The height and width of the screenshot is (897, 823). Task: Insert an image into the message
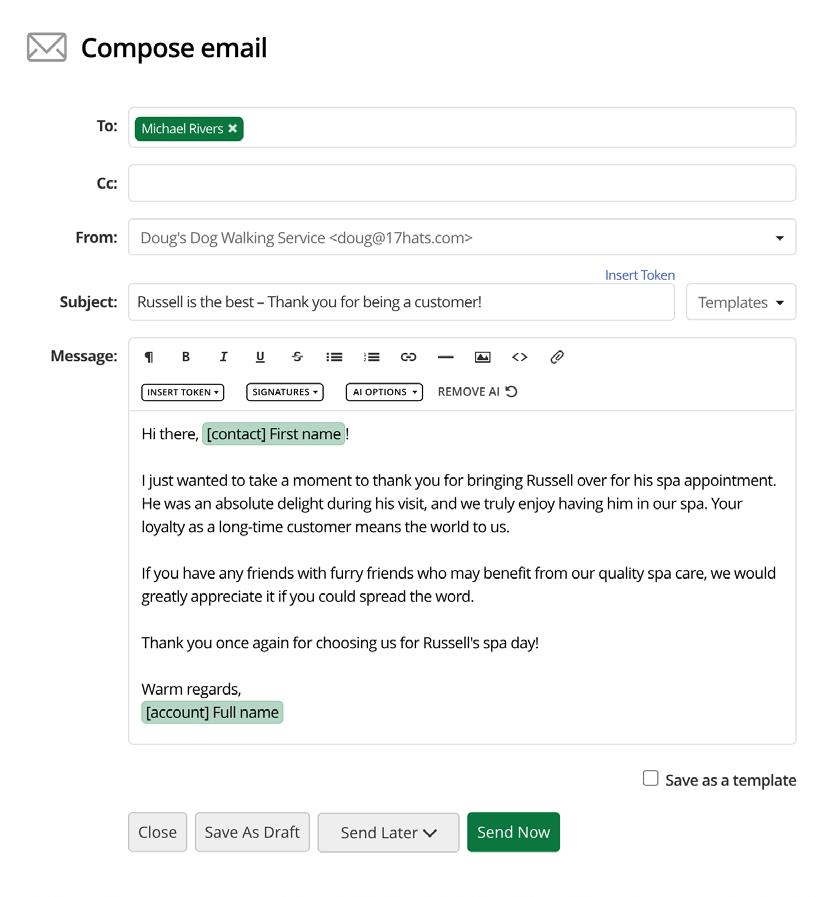(x=482, y=357)
